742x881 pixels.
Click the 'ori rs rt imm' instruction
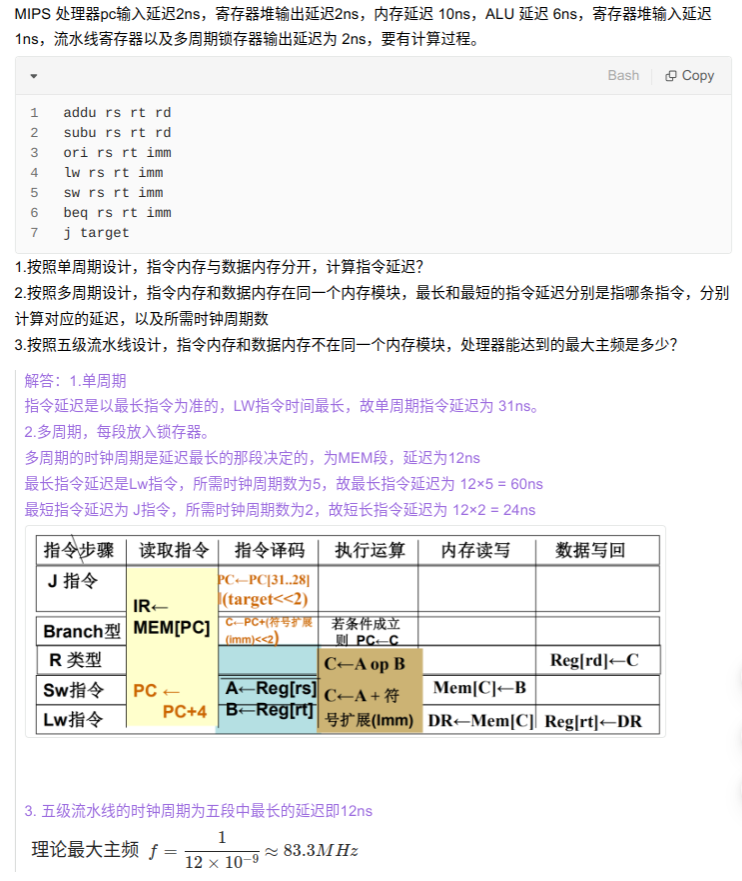click(117, 153)
